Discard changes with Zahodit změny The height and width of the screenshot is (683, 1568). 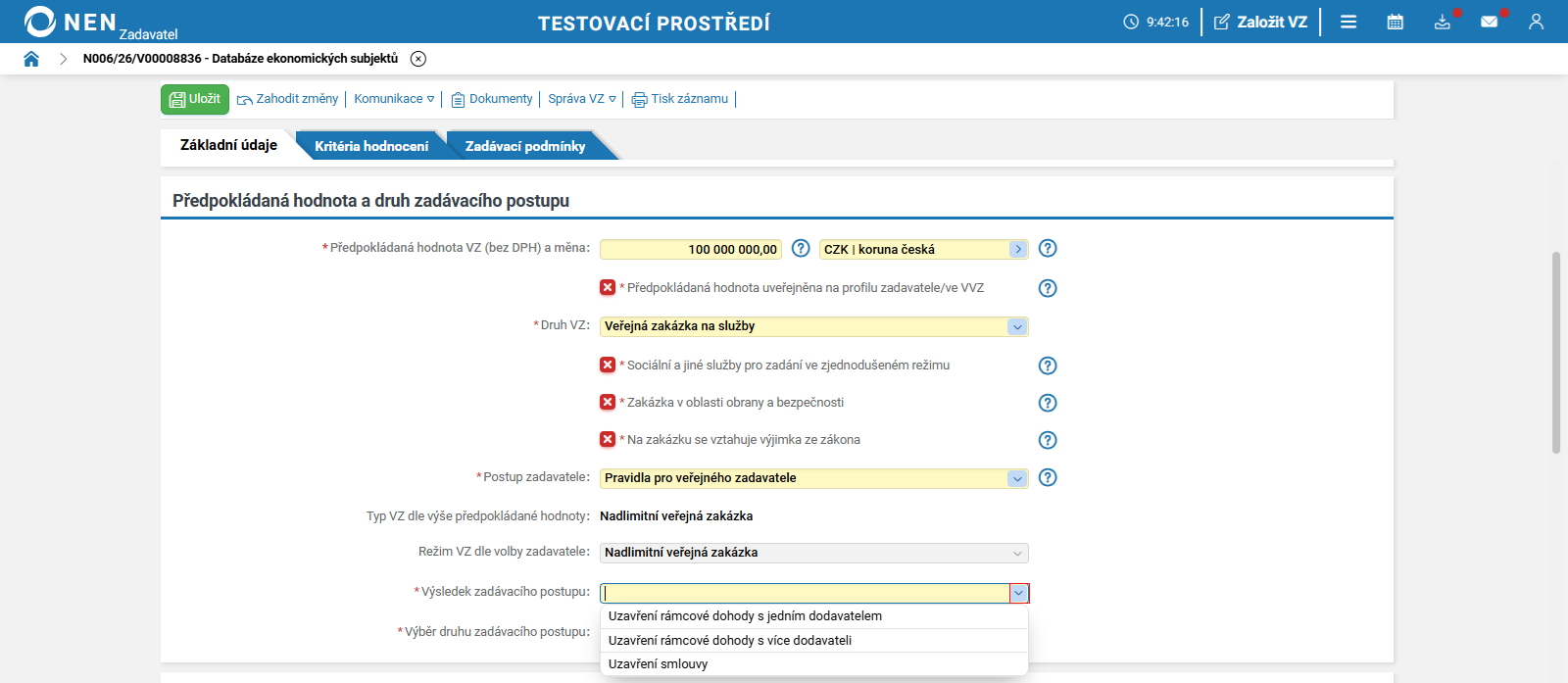click(288, 99)
